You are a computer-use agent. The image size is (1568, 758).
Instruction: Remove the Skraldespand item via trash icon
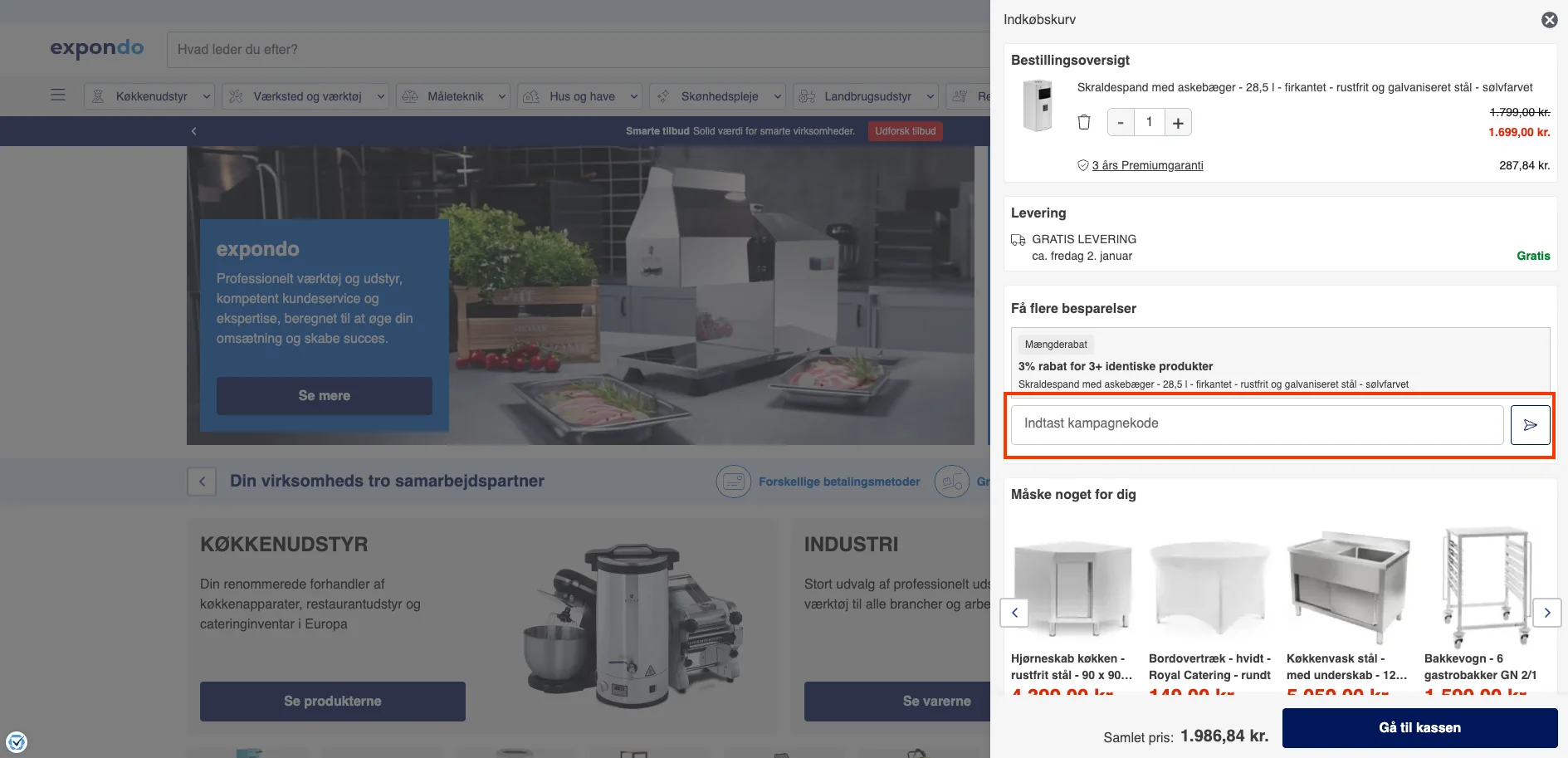coord(1083,122)
